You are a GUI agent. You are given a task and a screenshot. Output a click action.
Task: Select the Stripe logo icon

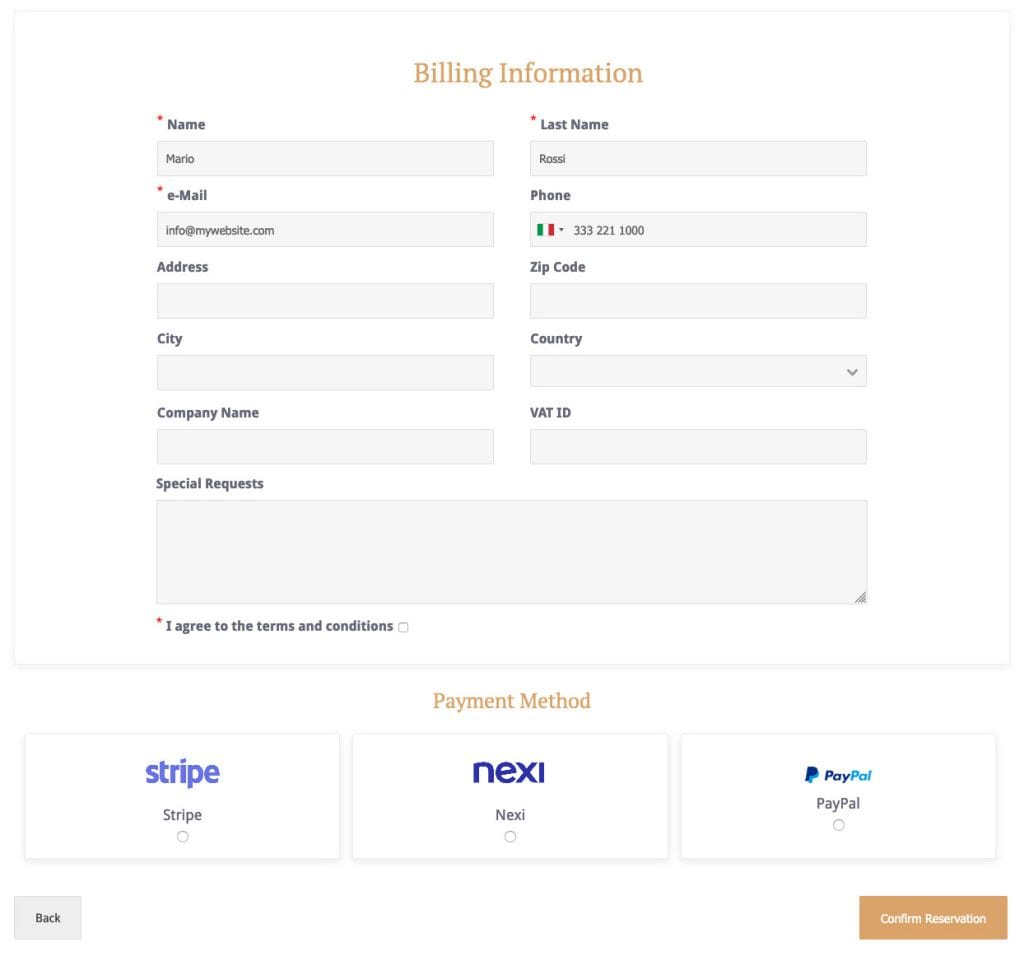coord(181,772)
